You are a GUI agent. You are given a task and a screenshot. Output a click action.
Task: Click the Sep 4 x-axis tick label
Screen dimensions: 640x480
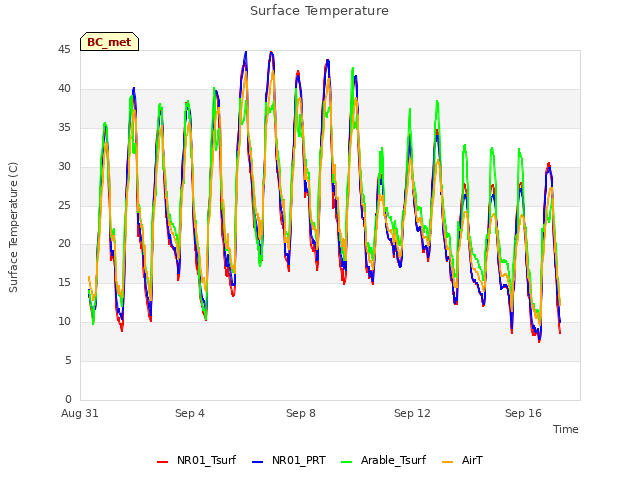[x=190, y=413]
